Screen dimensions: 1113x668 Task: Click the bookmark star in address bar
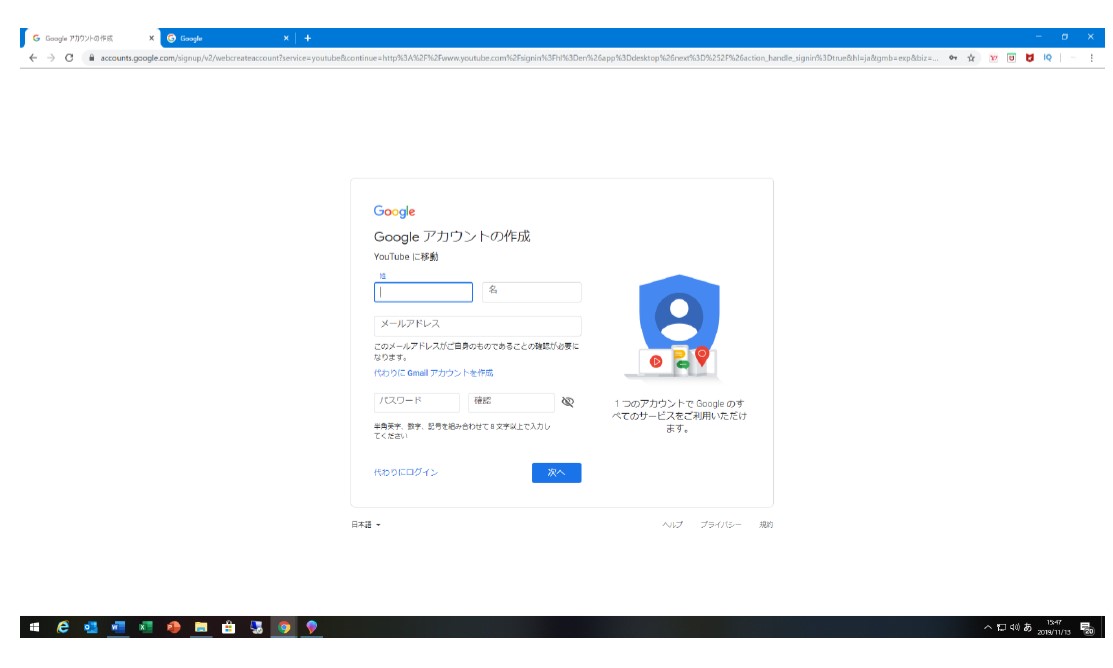point(971,58)
